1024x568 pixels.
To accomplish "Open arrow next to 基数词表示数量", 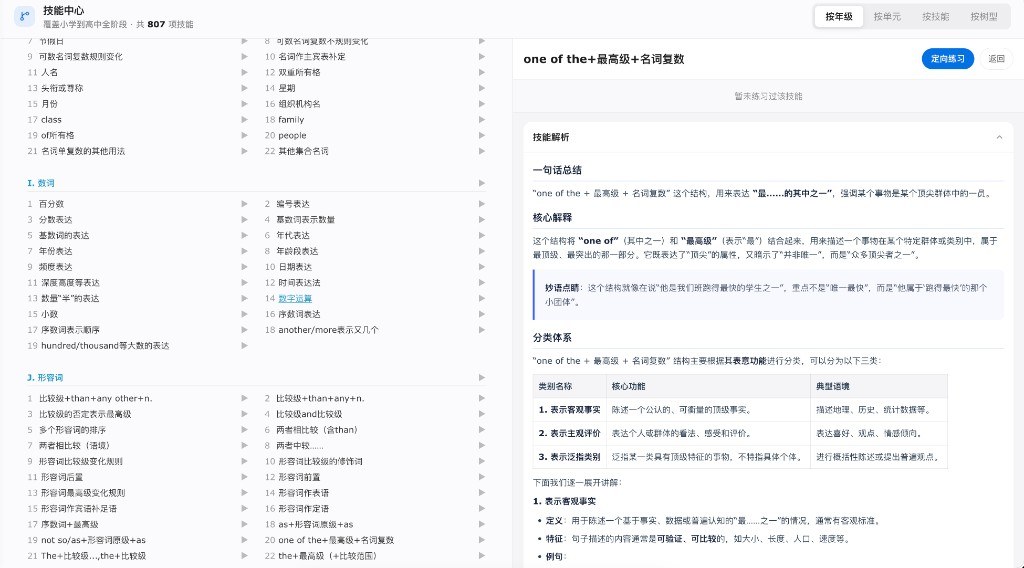I will pos(482,219).
